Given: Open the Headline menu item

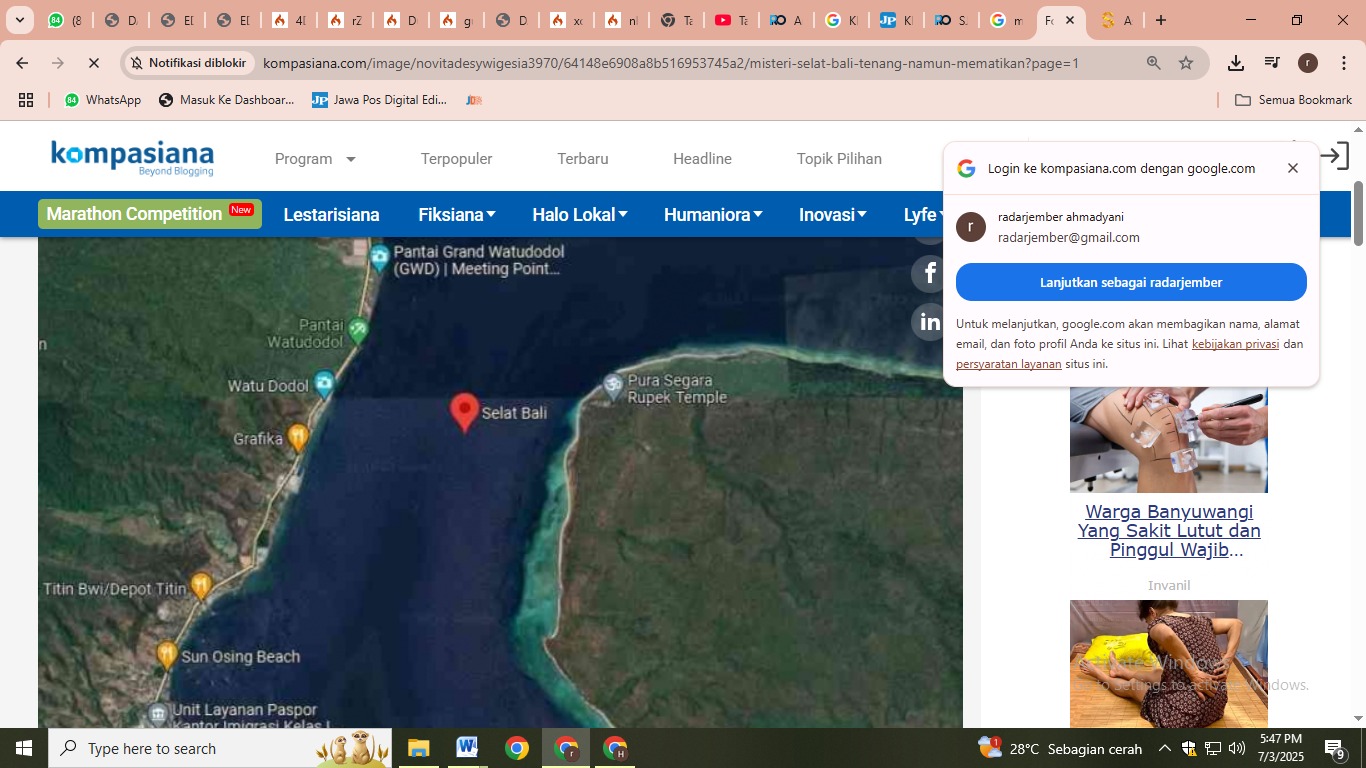Looking at the screenshot, I should (x=702, y=159).
